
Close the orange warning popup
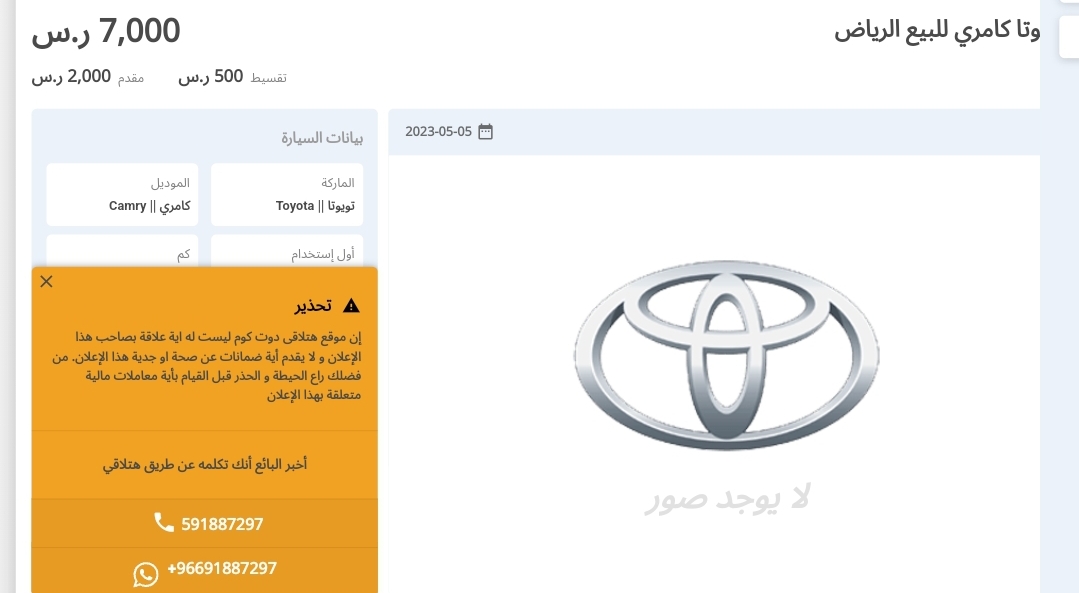(46, 281)
